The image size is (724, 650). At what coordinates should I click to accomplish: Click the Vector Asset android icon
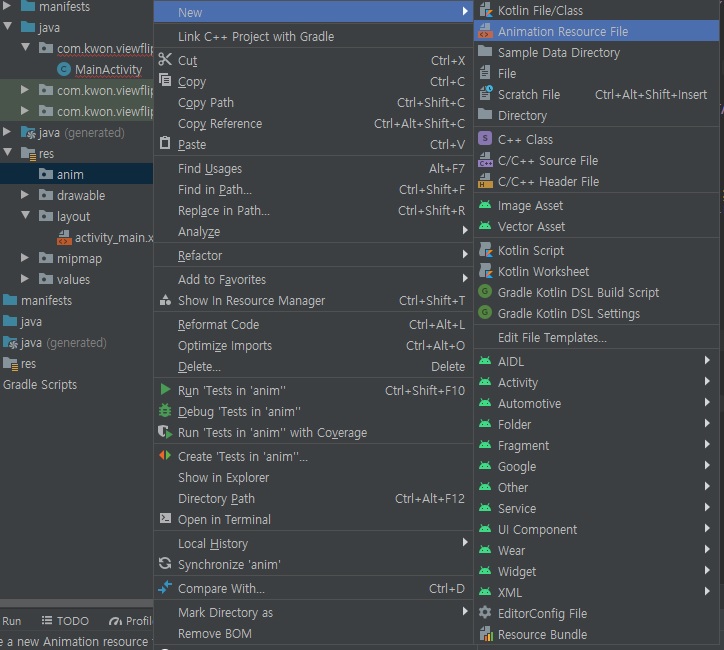coord(485,226)
